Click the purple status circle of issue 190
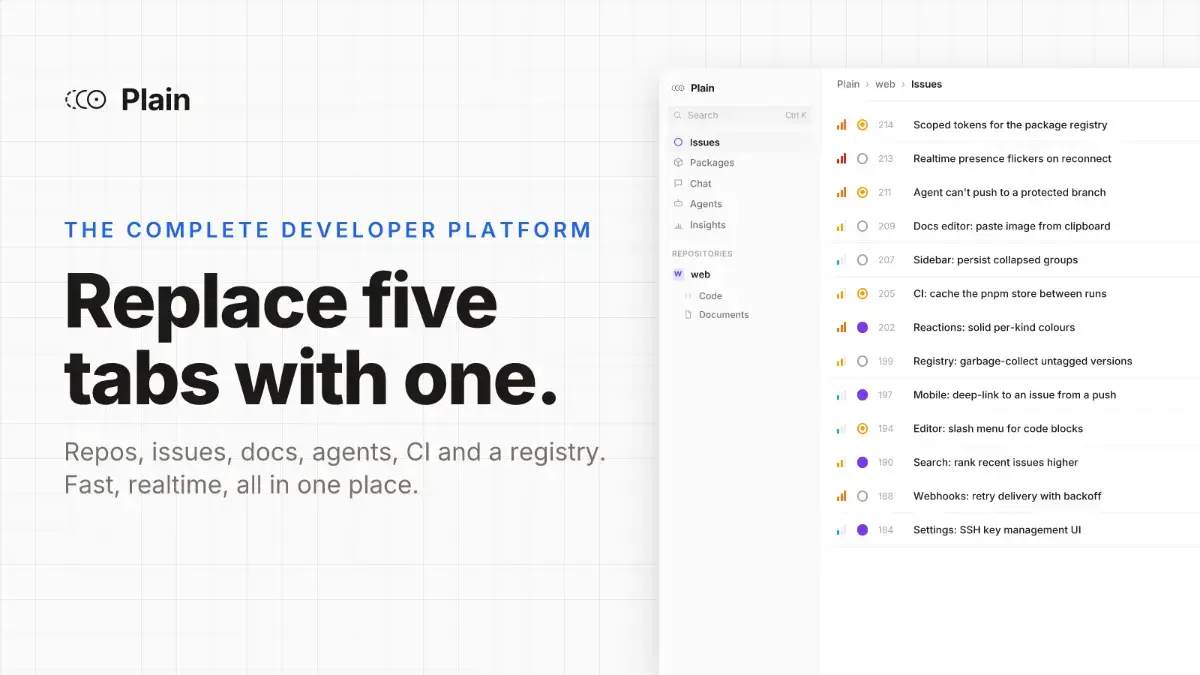This screenshot has width=1200, height=675. [863, 462]
